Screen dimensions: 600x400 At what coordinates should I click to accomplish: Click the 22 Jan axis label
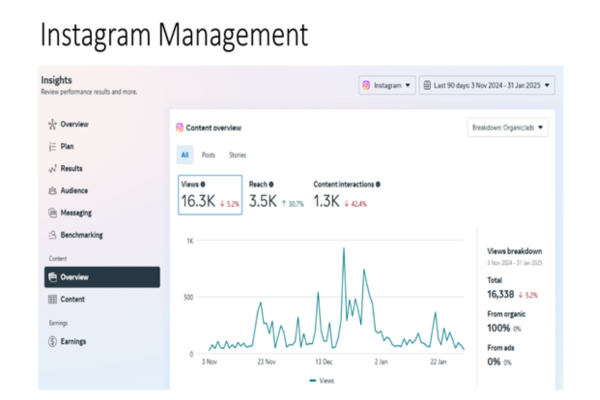[438, 362]
